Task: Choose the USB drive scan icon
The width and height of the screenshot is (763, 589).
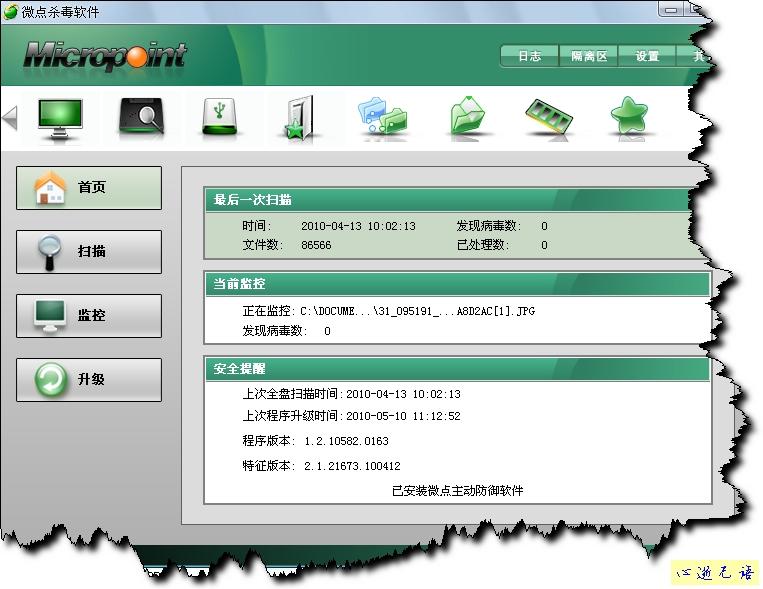Action: coord(220,117)
